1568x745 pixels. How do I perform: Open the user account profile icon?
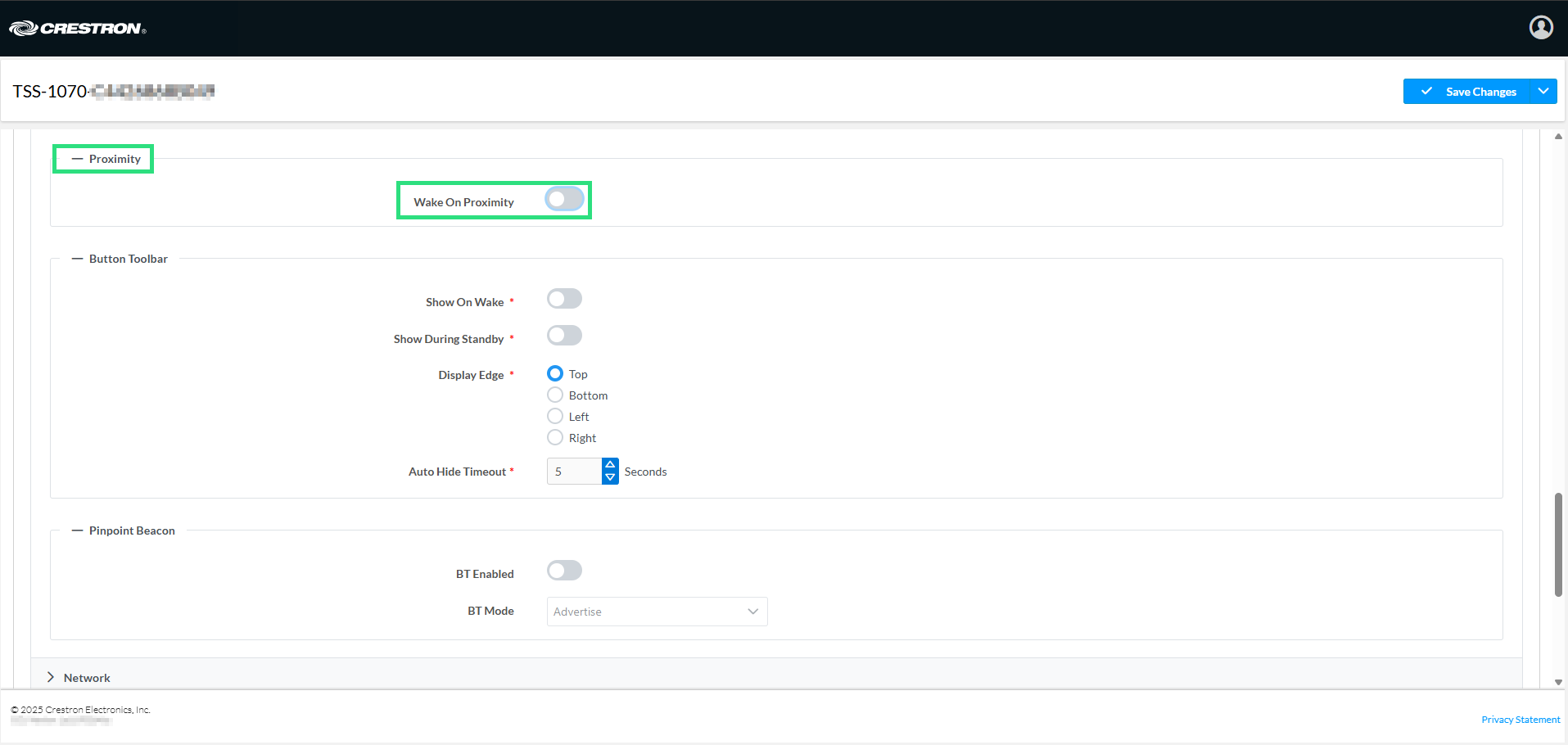[1540, 28]
